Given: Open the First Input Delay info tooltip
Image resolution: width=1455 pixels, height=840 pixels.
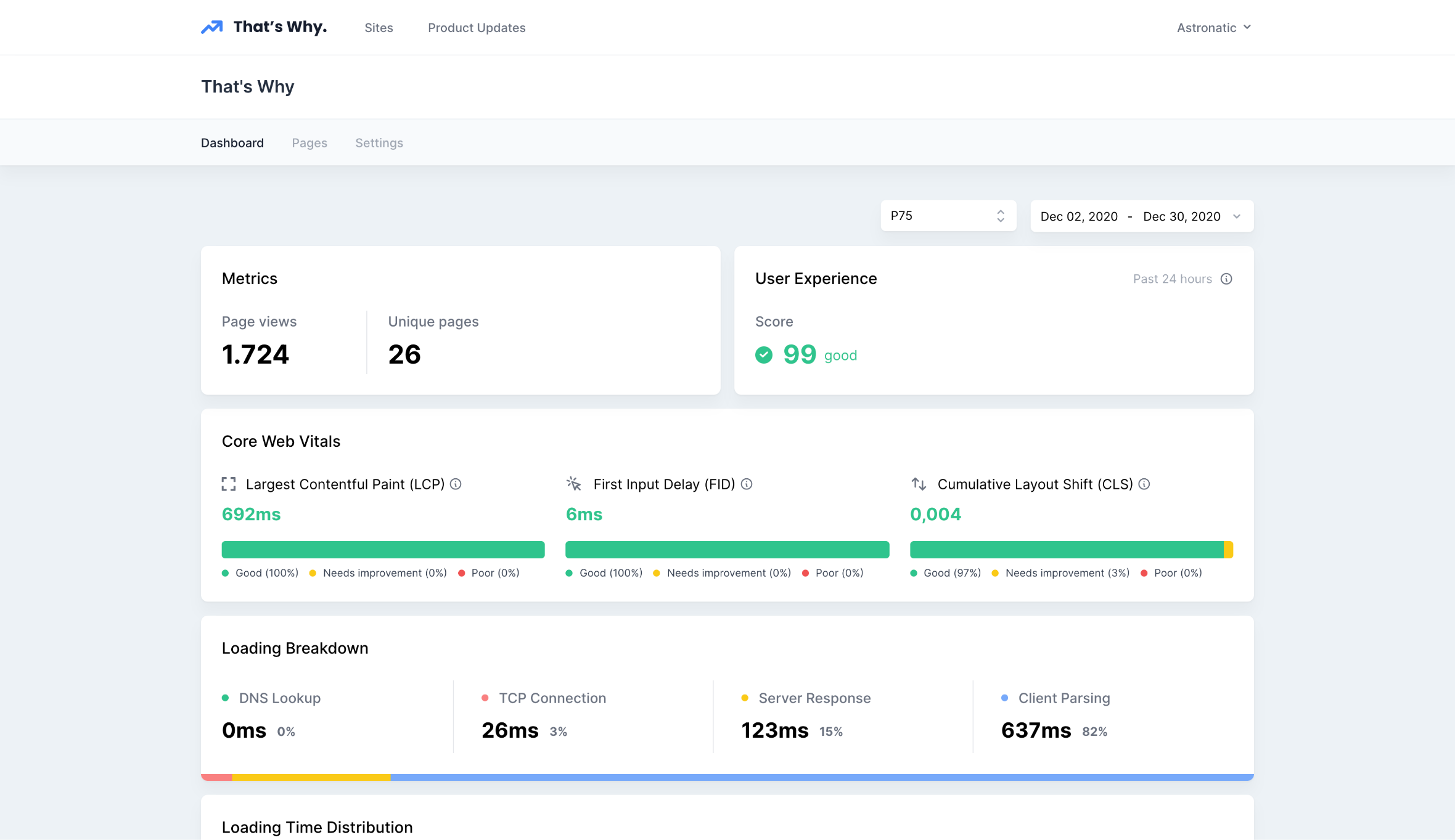Looking at the screenshot, I should [747, 484].
